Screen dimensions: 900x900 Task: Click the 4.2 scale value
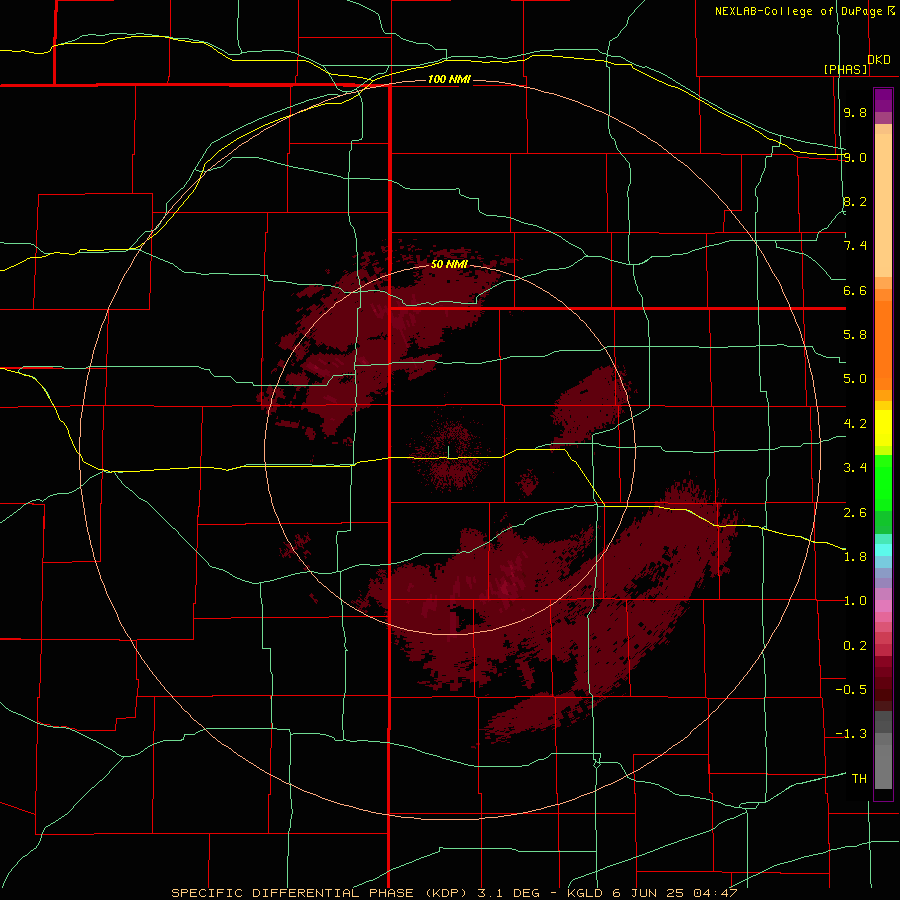tap(855, 424)
